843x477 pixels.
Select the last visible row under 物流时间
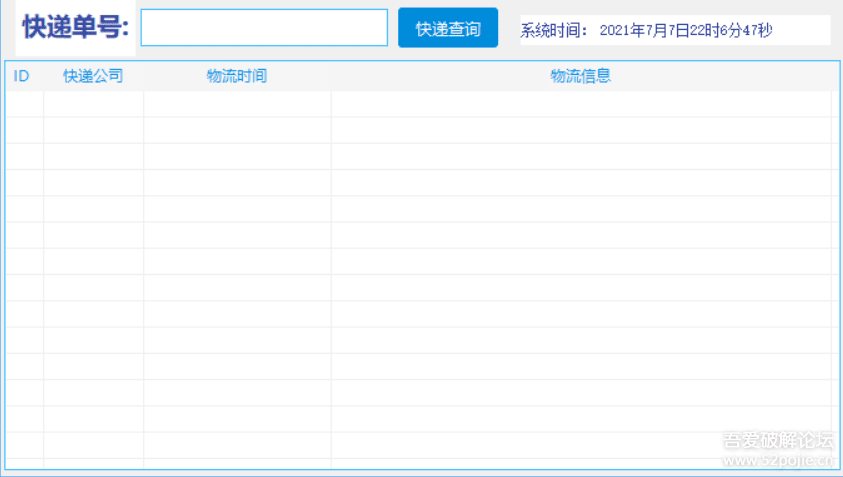coord(237,445)
